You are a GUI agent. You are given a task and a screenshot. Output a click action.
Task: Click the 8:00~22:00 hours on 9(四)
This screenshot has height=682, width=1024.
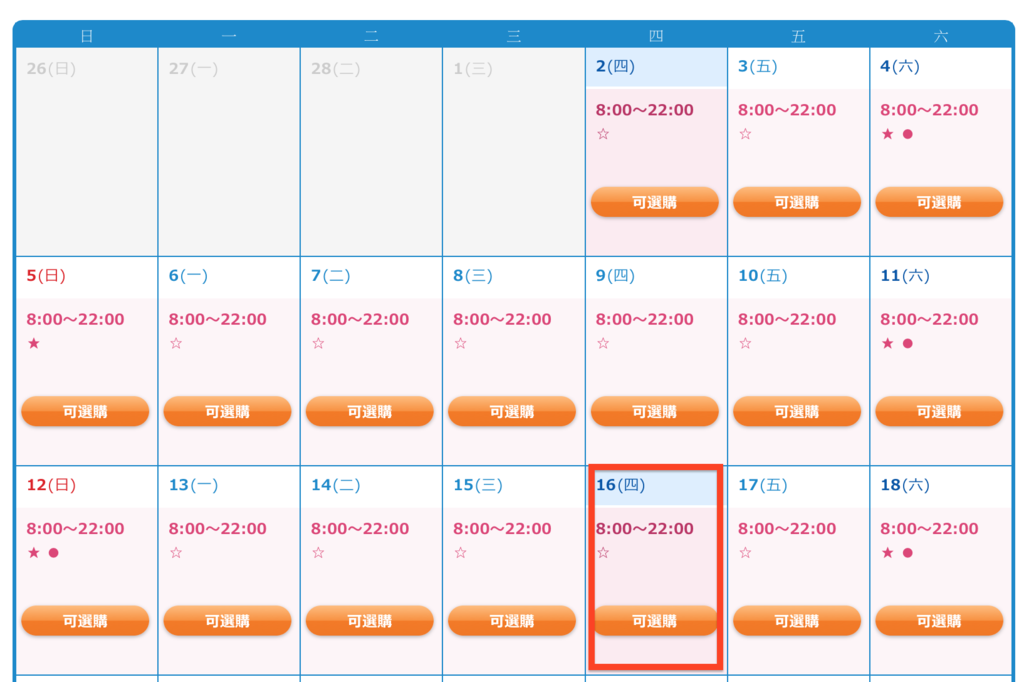pyautogui.click(x=645, y=319)
